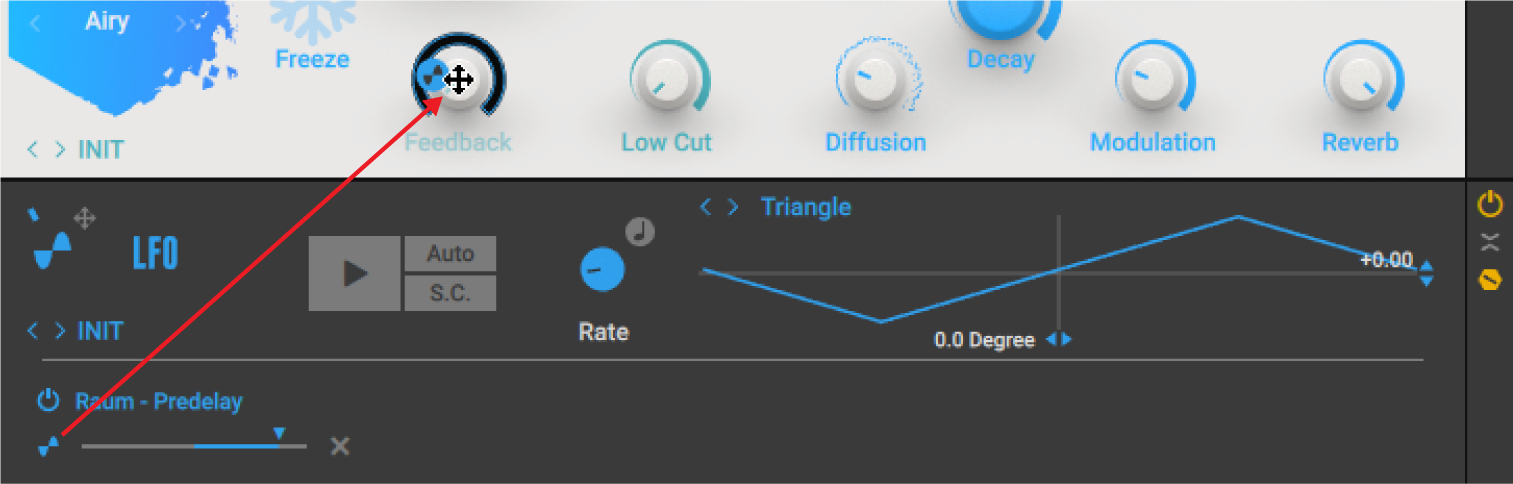Go to previous LFO preset before INIT
This screenshot has width=1513, height=484.
33,331
